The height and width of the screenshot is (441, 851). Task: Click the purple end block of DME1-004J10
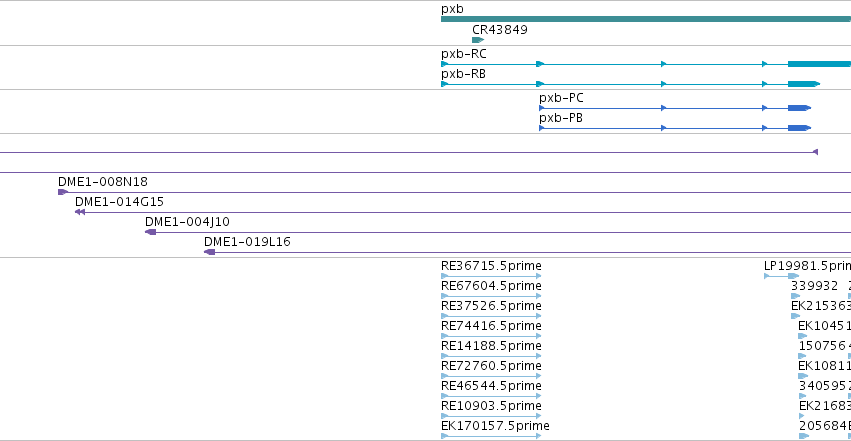(x=150, y=232)
